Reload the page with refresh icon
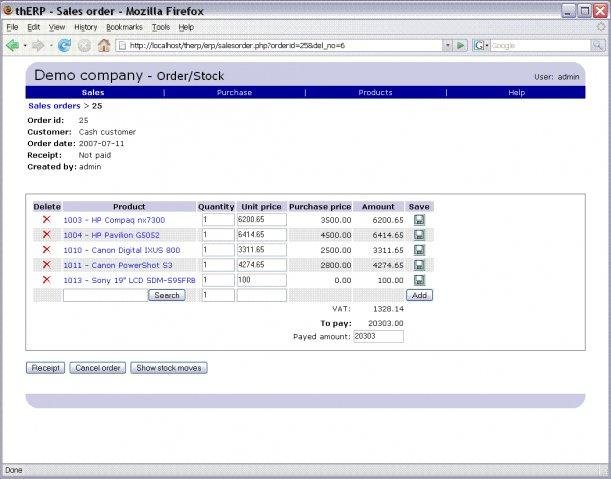 click(x=64, y=46)
